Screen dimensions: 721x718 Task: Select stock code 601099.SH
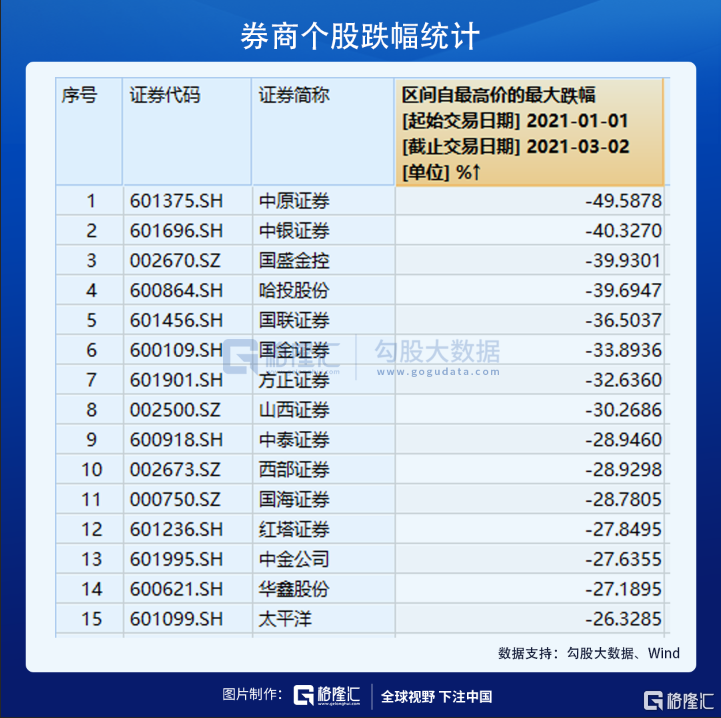pyautogui.click(x=176, y=619)
